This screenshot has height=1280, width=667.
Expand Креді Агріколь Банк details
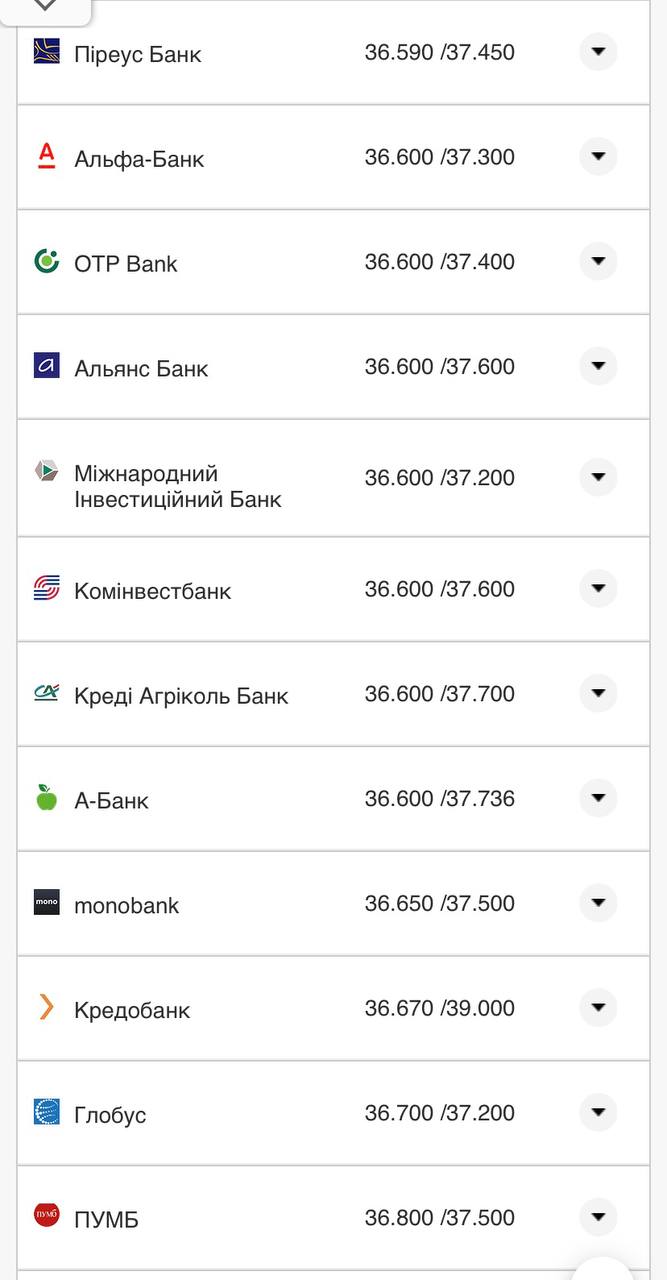598,693
